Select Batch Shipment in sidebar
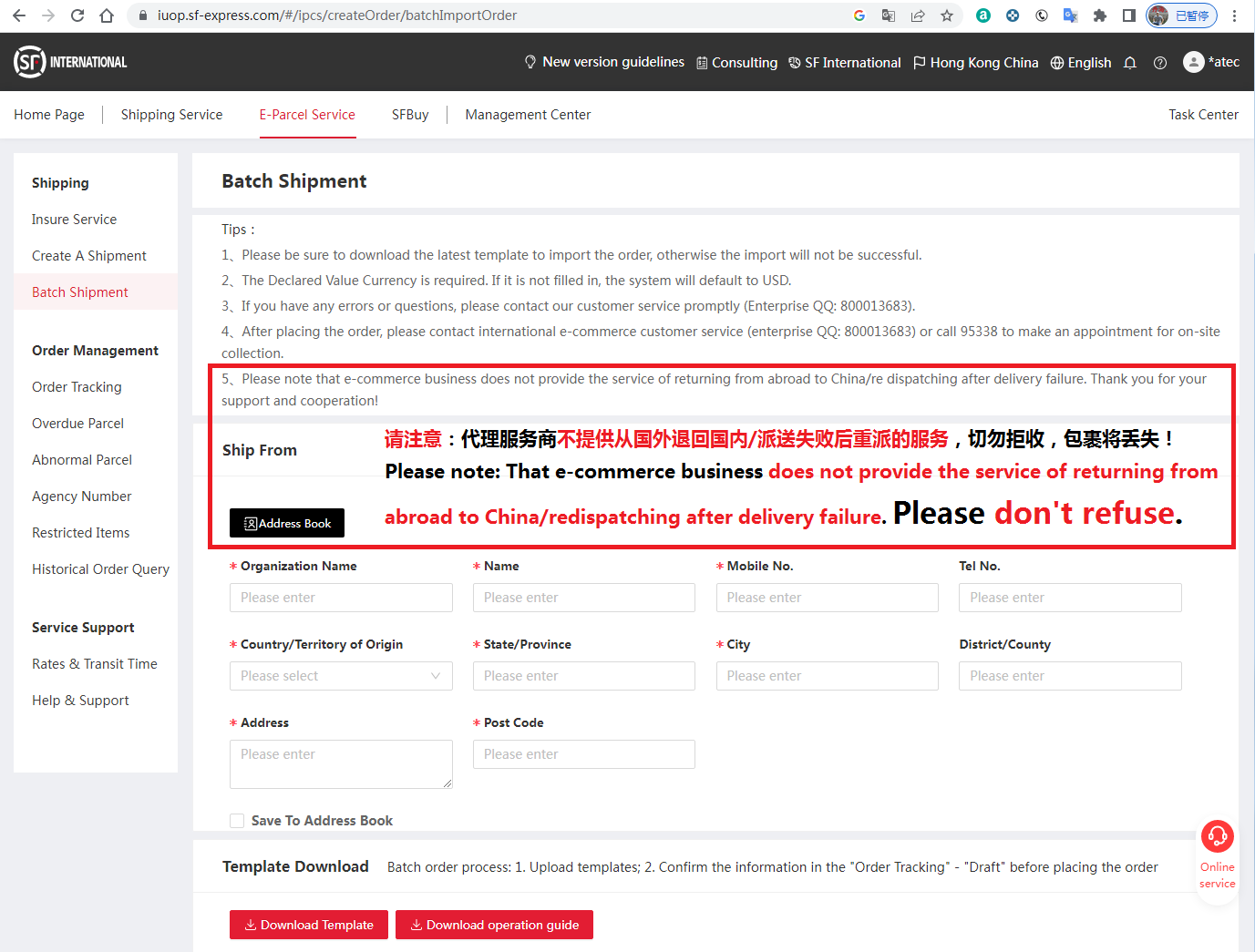Image resolution: width=1255 pixels, height=952 pixels. click(96, 292)
